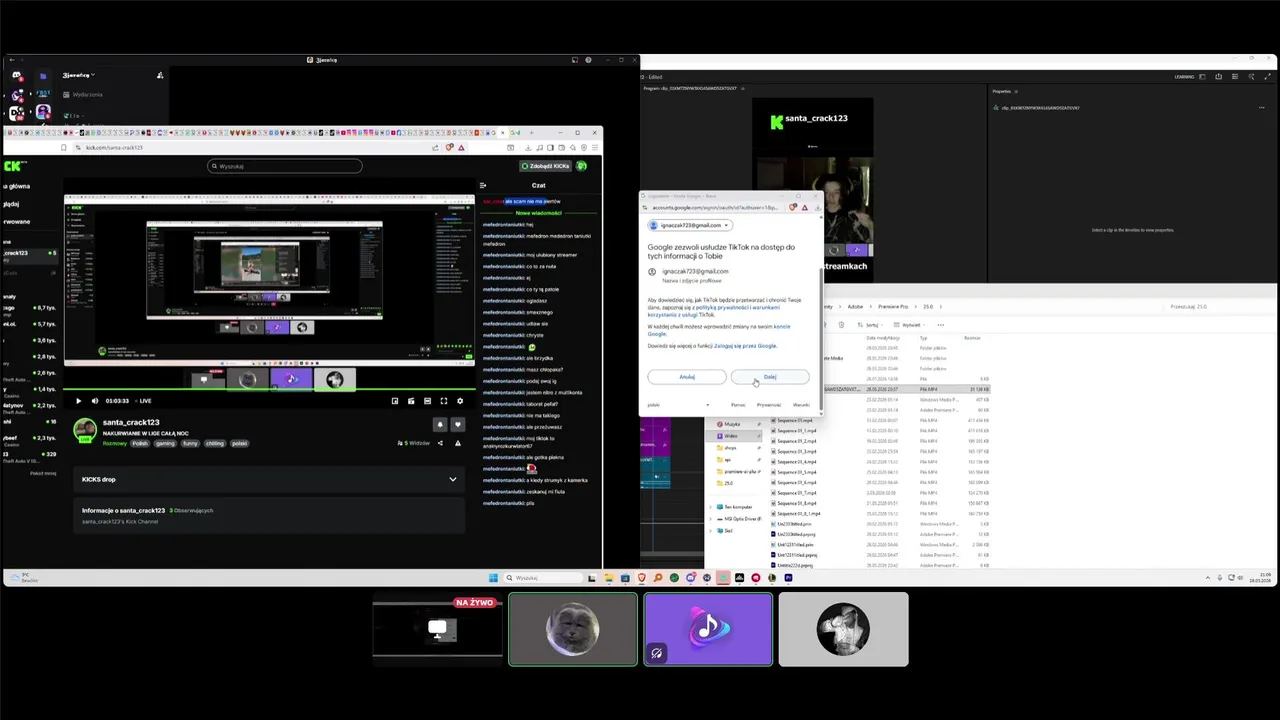Screen dimensions: 1280x720
Task: Click 25.0 breadcrumb in Explorer
Action: 928,307
